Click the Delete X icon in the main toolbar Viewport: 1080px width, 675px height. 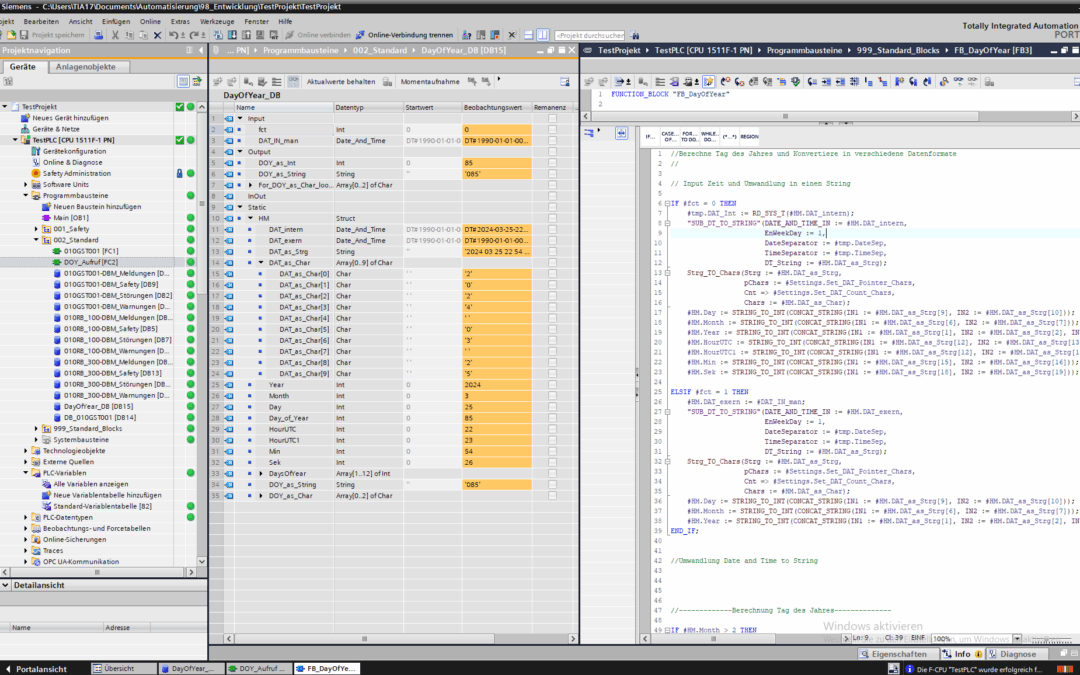pyautogui.click(x=157, y=34)
